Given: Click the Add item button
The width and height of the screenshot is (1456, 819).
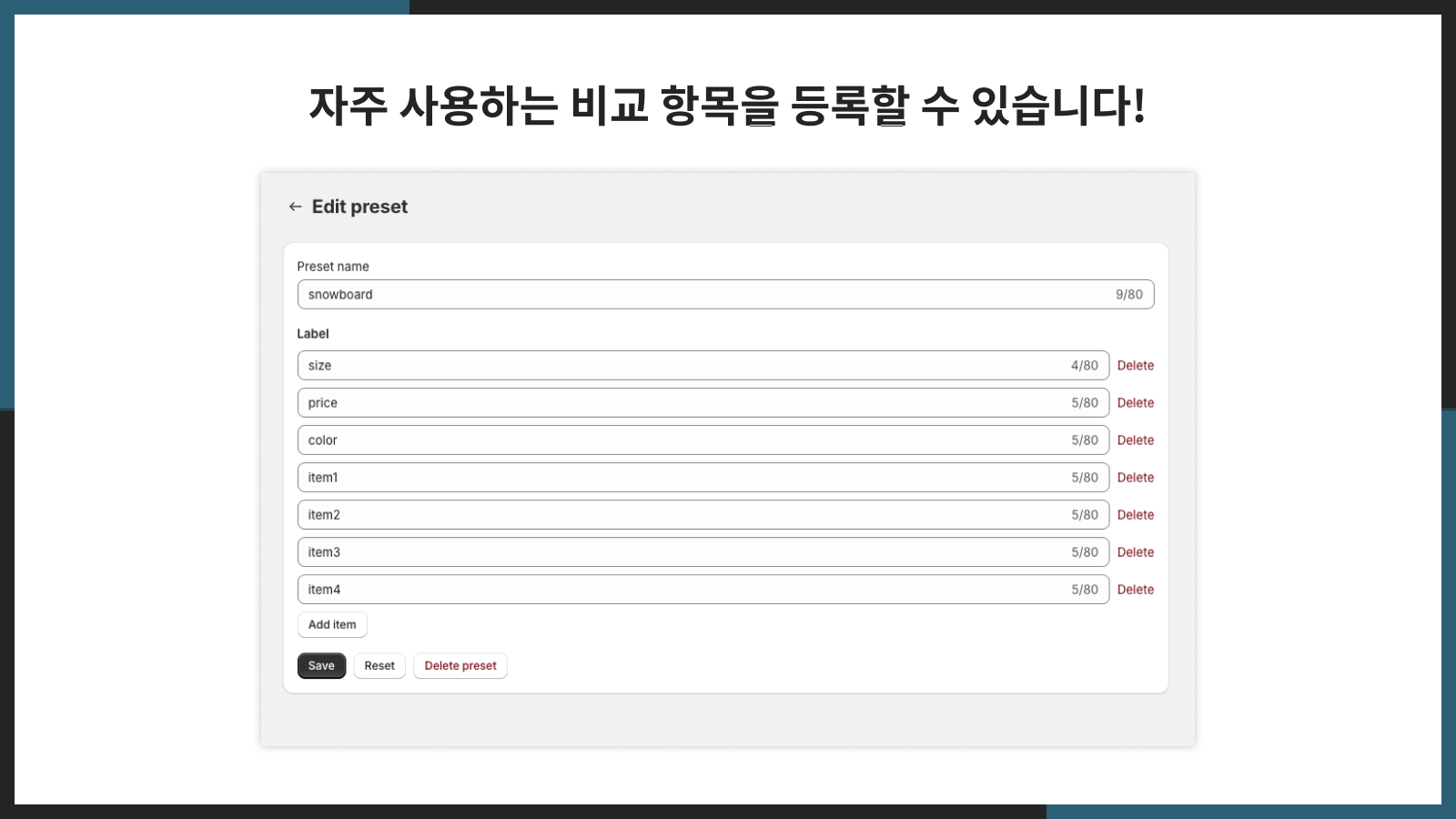Looking at the screenshot, I should pyautogui.click(x=332, y=625).
